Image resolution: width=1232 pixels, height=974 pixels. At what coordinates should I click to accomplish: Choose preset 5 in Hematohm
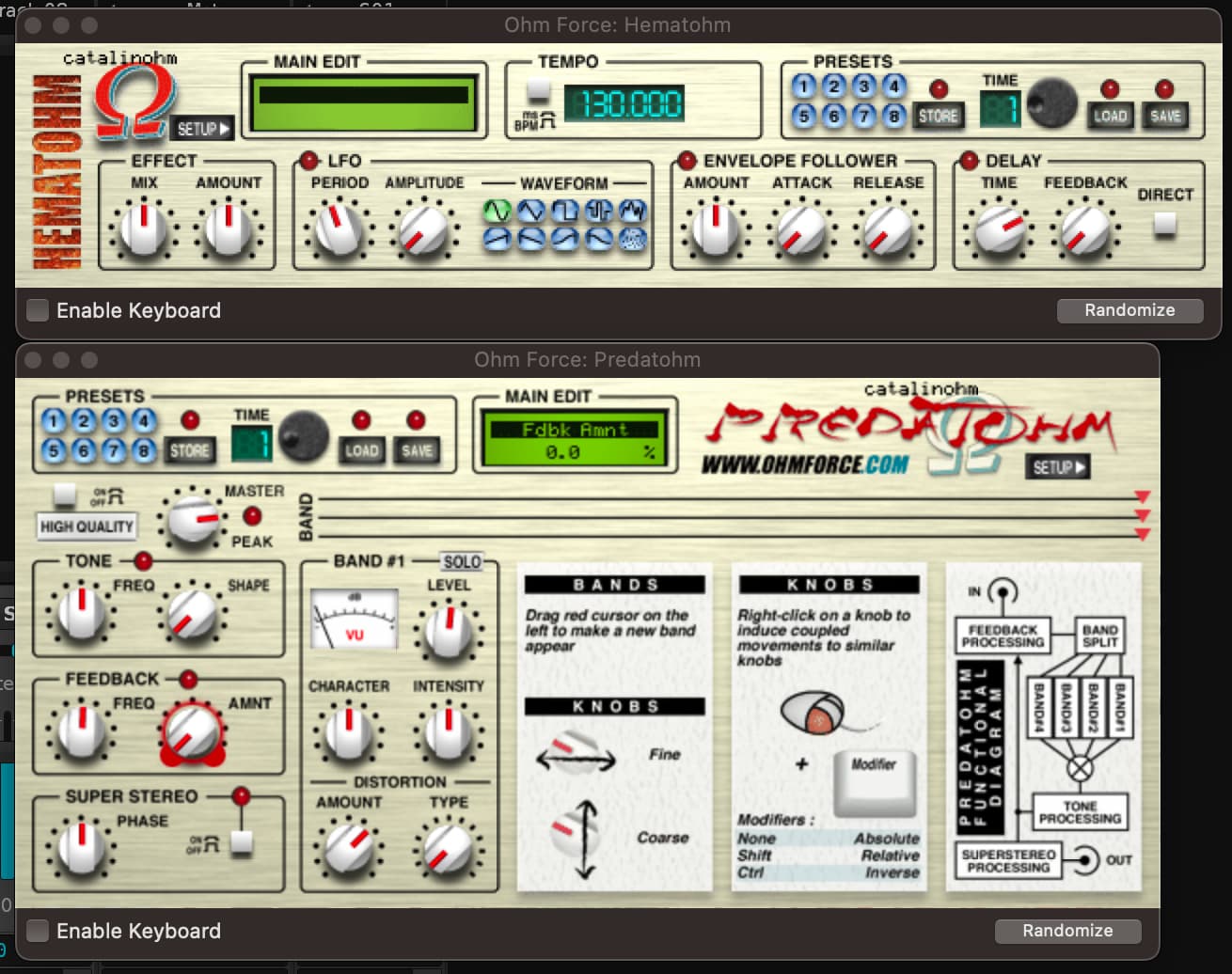[x=803, y=116]
